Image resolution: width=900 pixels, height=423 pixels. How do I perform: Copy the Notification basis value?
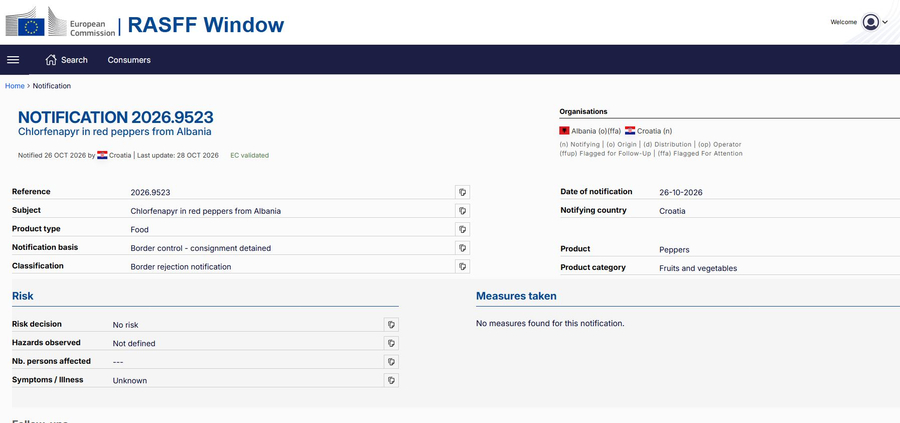[463, 248]
